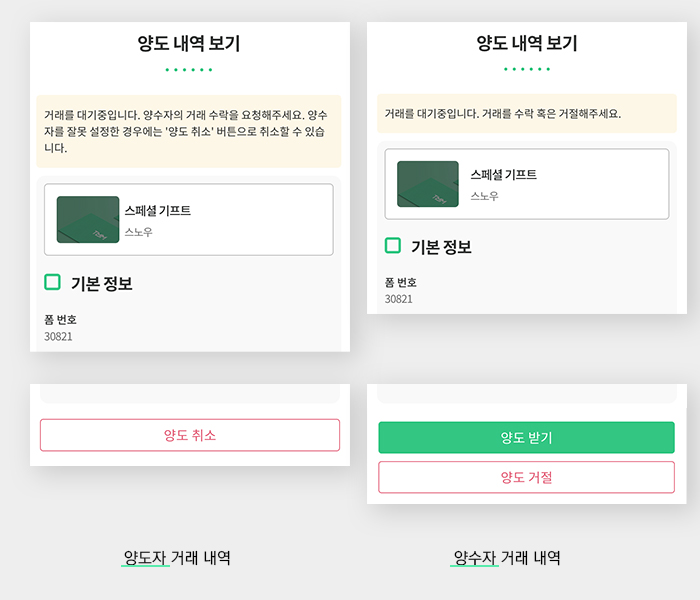Click the notice mentioning '양도 취소' 버튼
Image resolution: width=700 pixels, height=600 pixels.
[188, 131]
